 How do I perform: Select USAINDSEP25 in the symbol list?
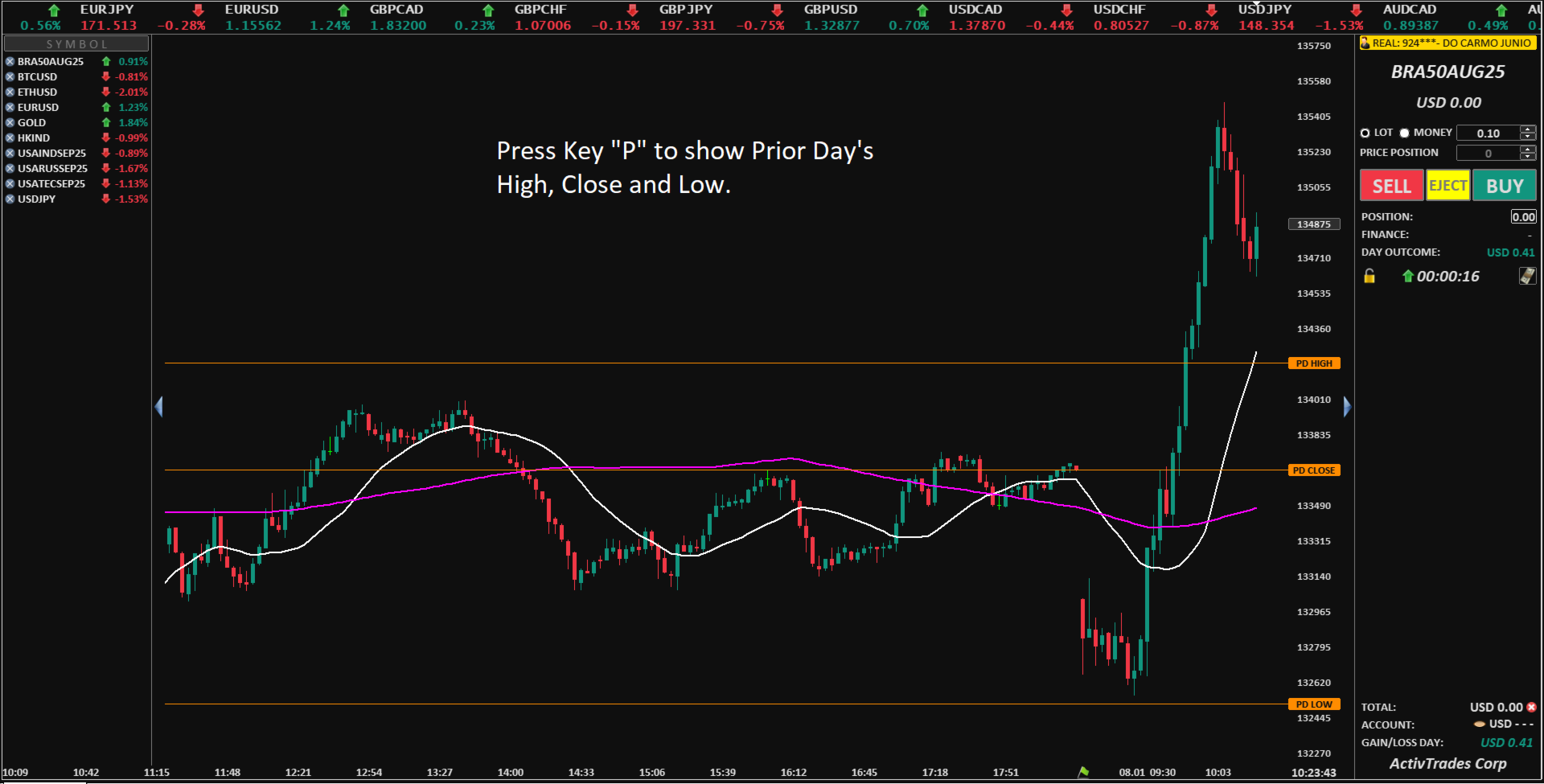pyautogui.click(x=51, y=154)
